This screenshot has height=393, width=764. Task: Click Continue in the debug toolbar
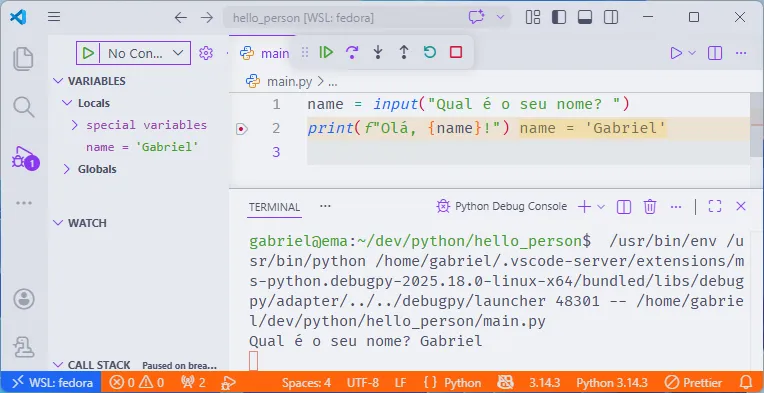pos(326,52)
